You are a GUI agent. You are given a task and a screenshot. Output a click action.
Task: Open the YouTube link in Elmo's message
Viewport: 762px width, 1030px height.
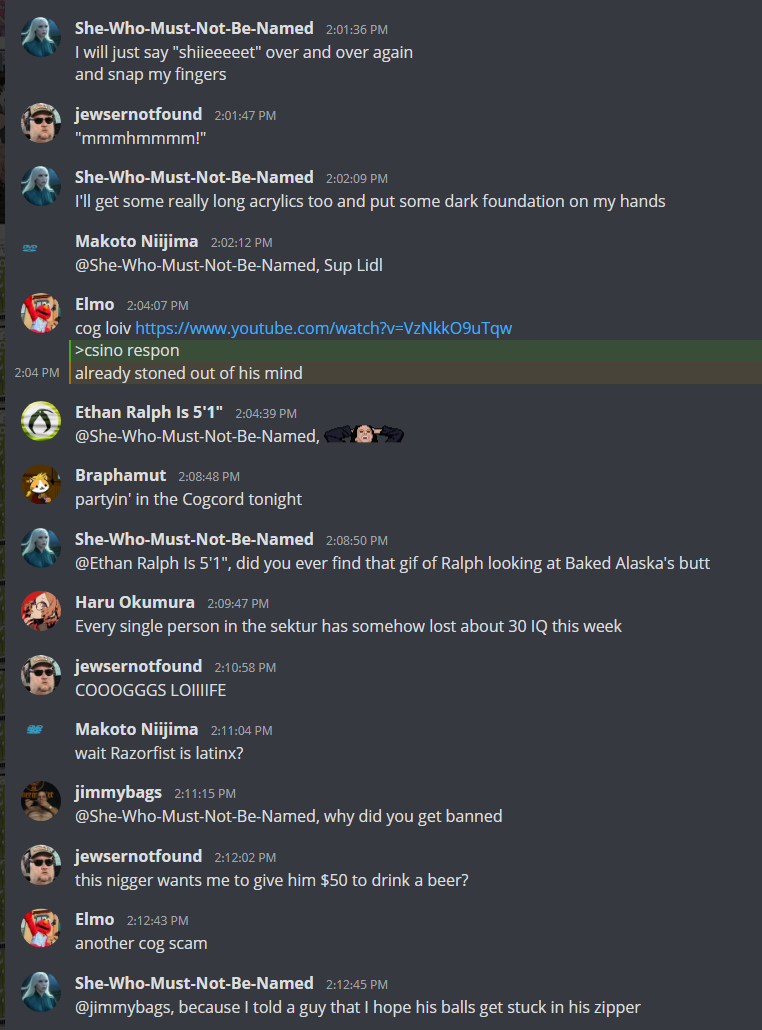(x=323, y=328)
